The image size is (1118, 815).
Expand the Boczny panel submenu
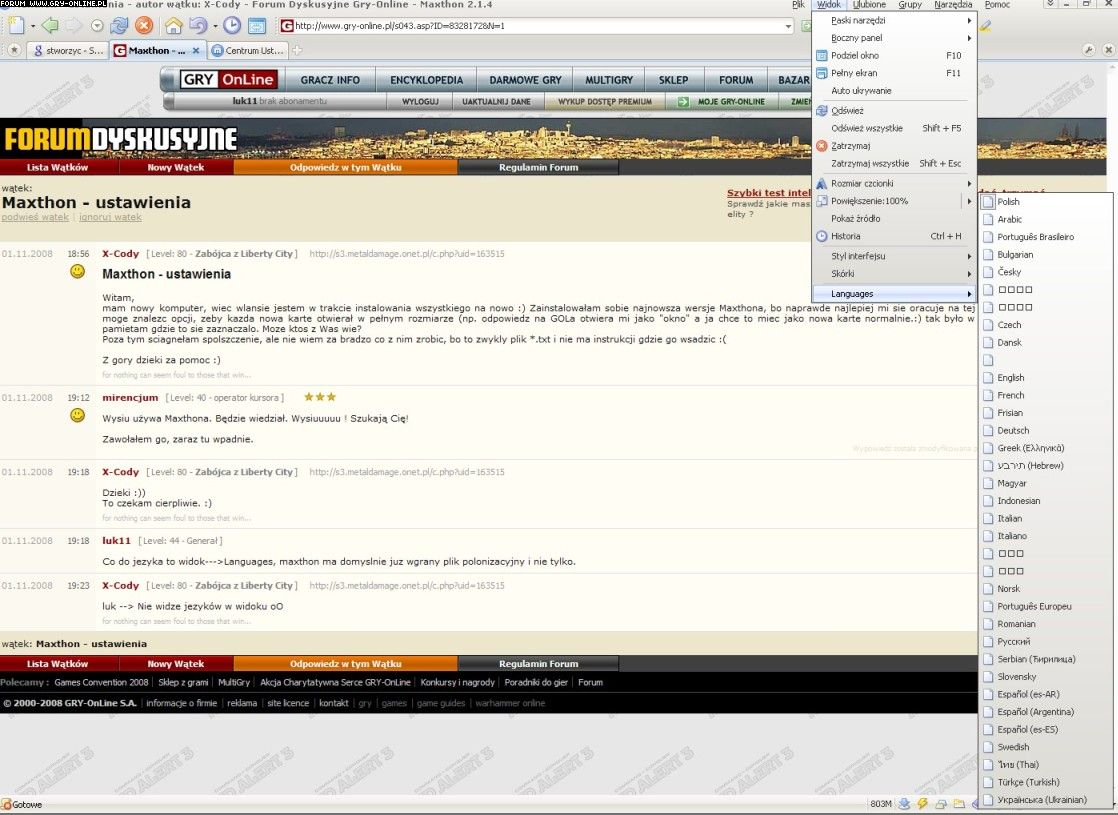894,38
